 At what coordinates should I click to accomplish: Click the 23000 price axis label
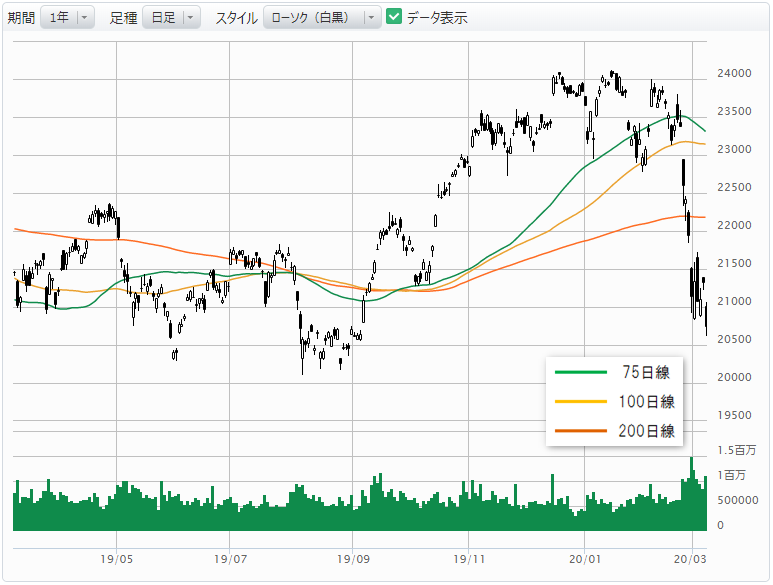tap(734, 149)
